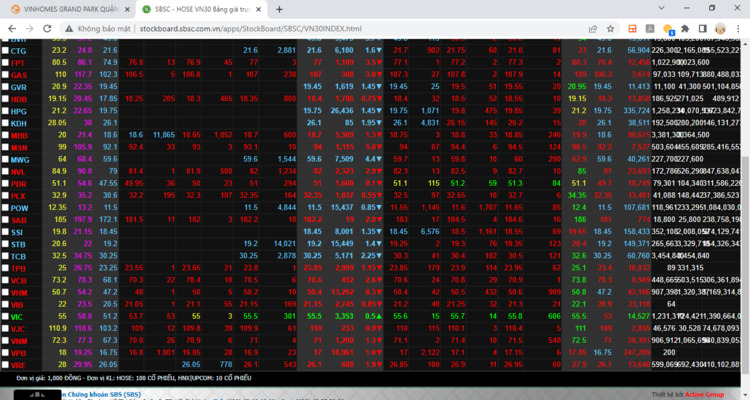
Task: Open the Chrome profile avatar
Action: tap(720, 29)
